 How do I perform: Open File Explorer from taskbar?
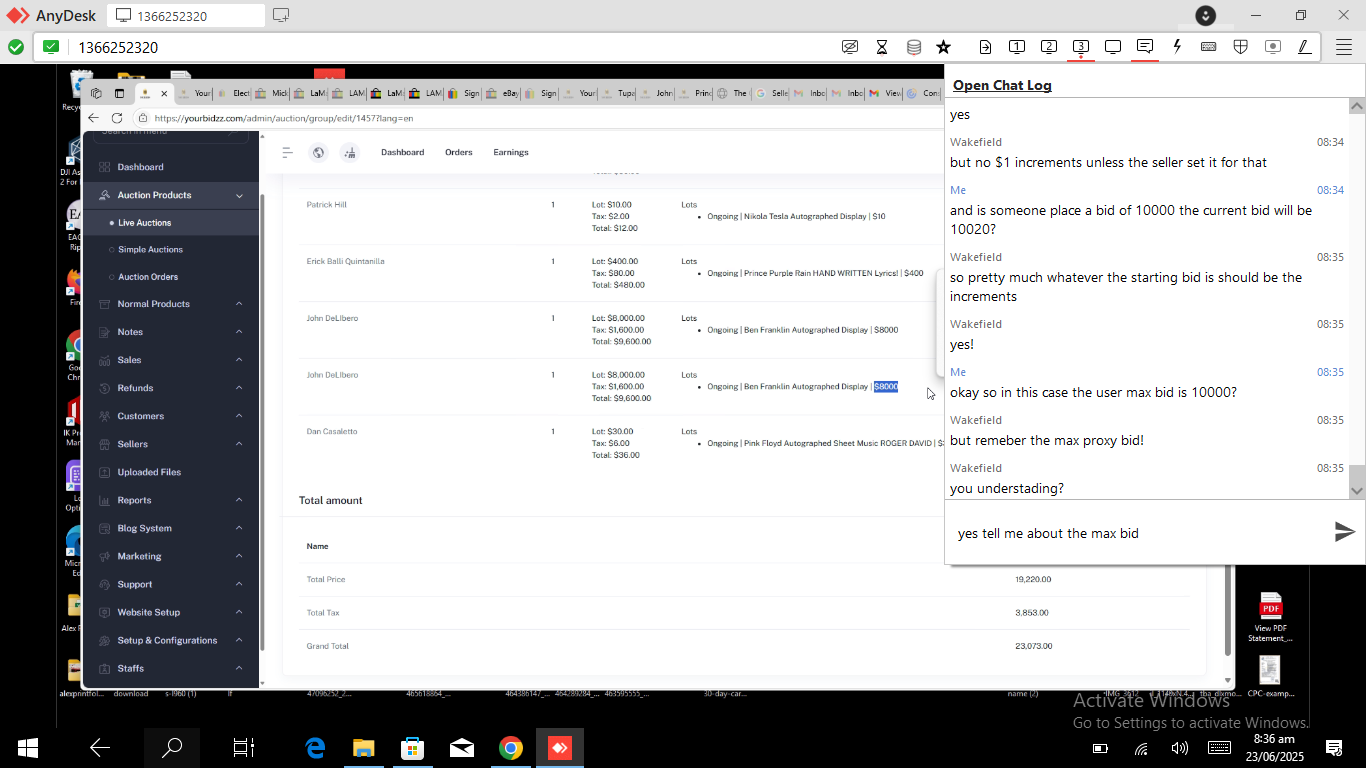point(363,747)
